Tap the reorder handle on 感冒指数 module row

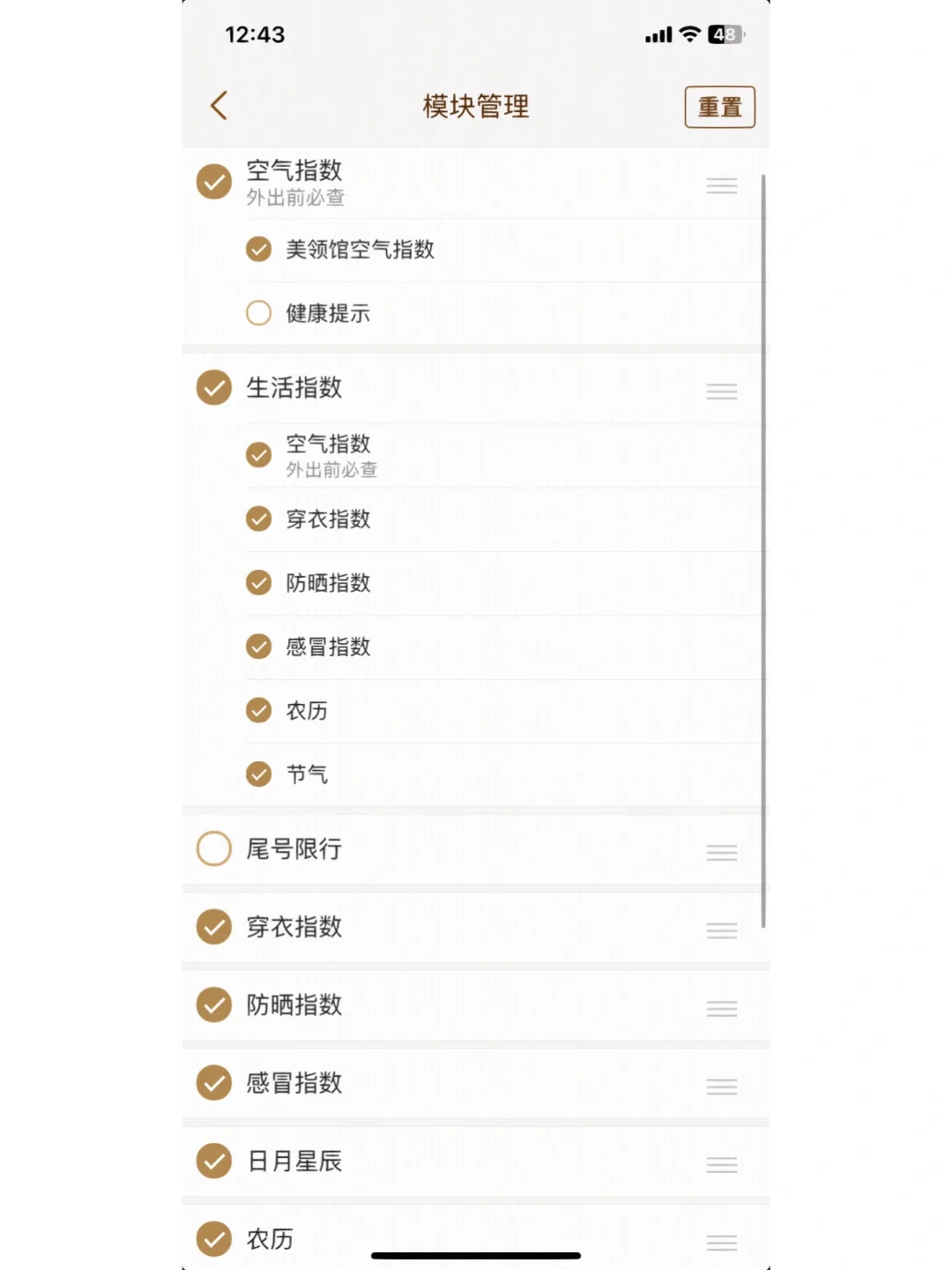[721, 1087]
